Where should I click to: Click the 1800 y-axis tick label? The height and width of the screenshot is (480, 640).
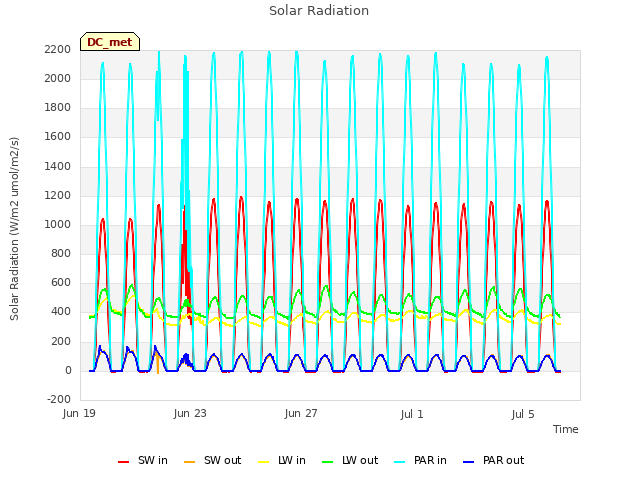58,108
